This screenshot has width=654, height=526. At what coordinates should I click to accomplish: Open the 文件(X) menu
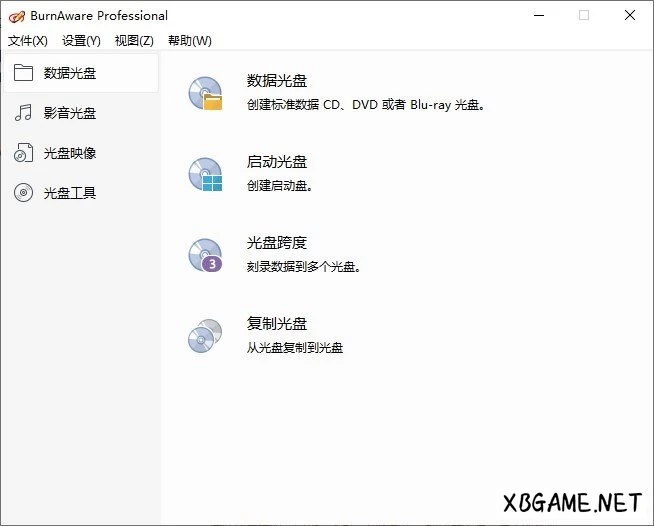click(x=27, y=41)
